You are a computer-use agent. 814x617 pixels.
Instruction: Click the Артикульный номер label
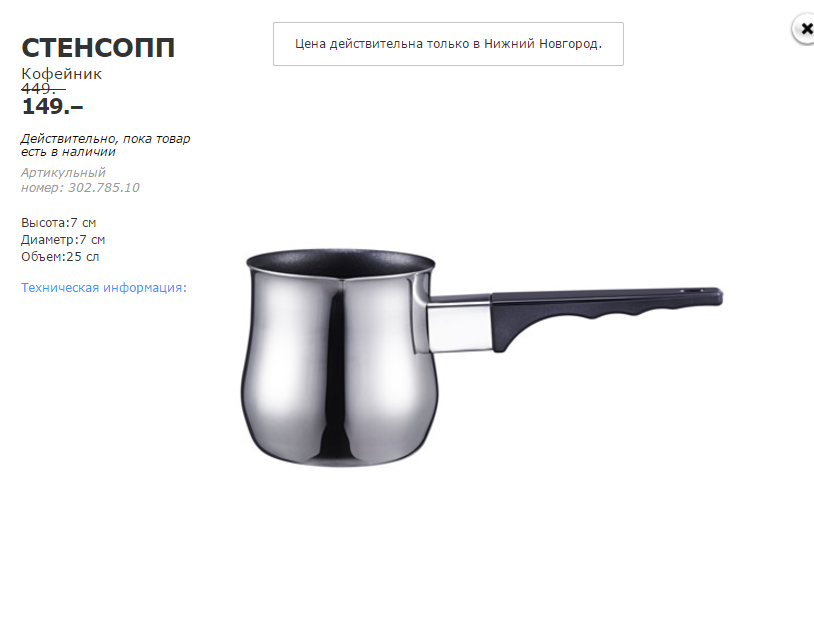coord(63,180)
